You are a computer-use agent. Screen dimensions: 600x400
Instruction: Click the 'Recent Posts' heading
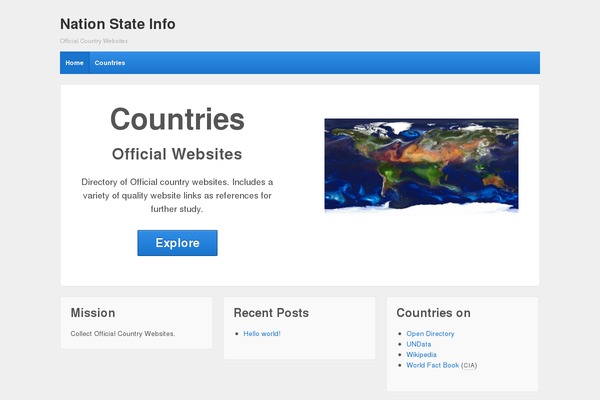point(271,313)
